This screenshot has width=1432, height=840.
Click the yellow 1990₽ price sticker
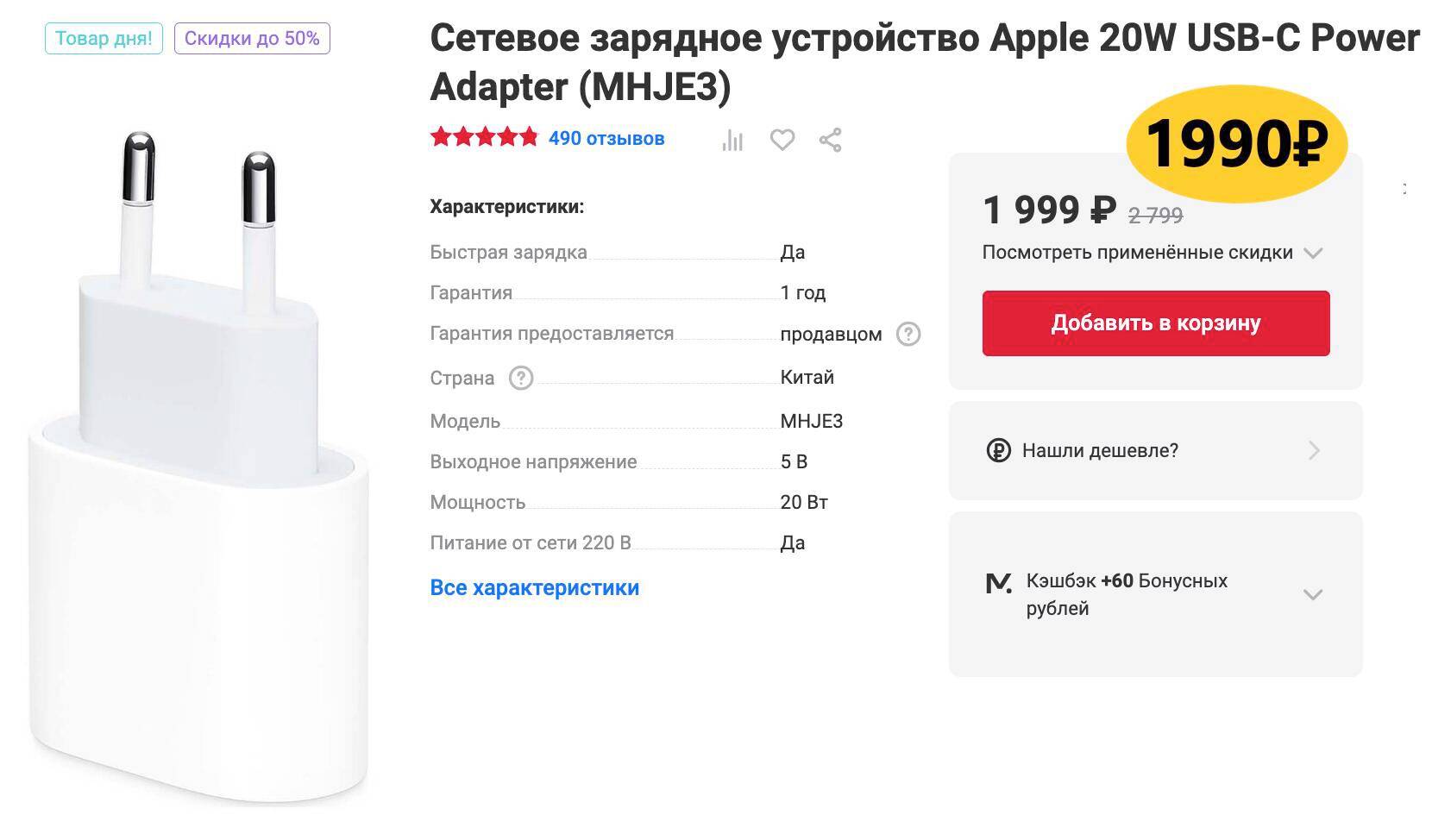(1237, 143)
